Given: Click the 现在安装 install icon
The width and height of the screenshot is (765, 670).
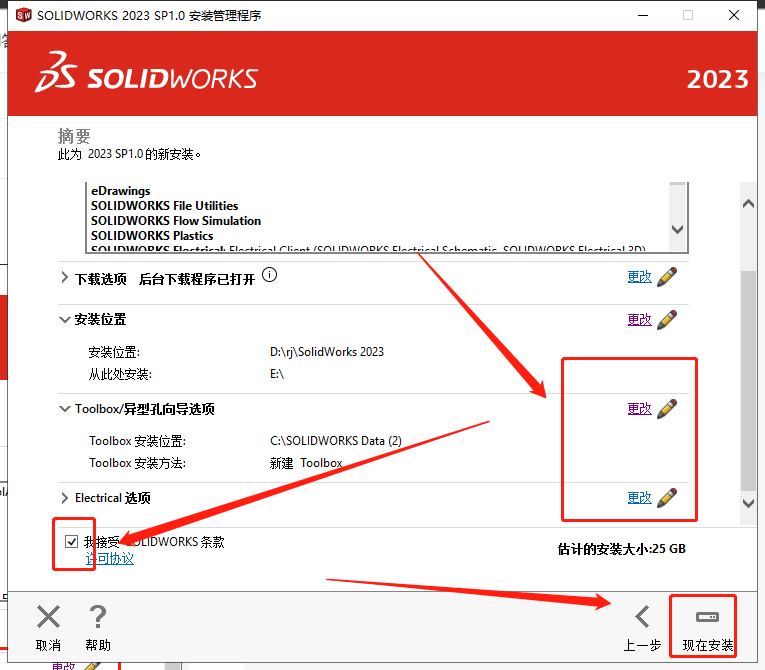Looking at the screenshot, I should click(707, 617).
